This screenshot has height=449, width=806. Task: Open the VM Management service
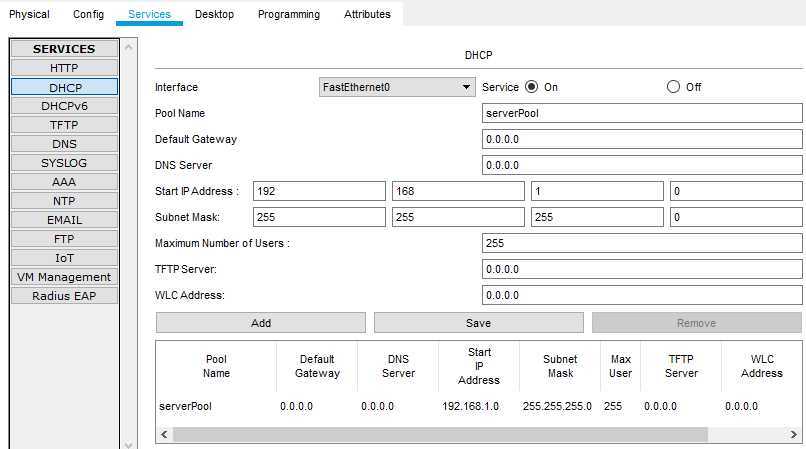click(x=64, y=277)
